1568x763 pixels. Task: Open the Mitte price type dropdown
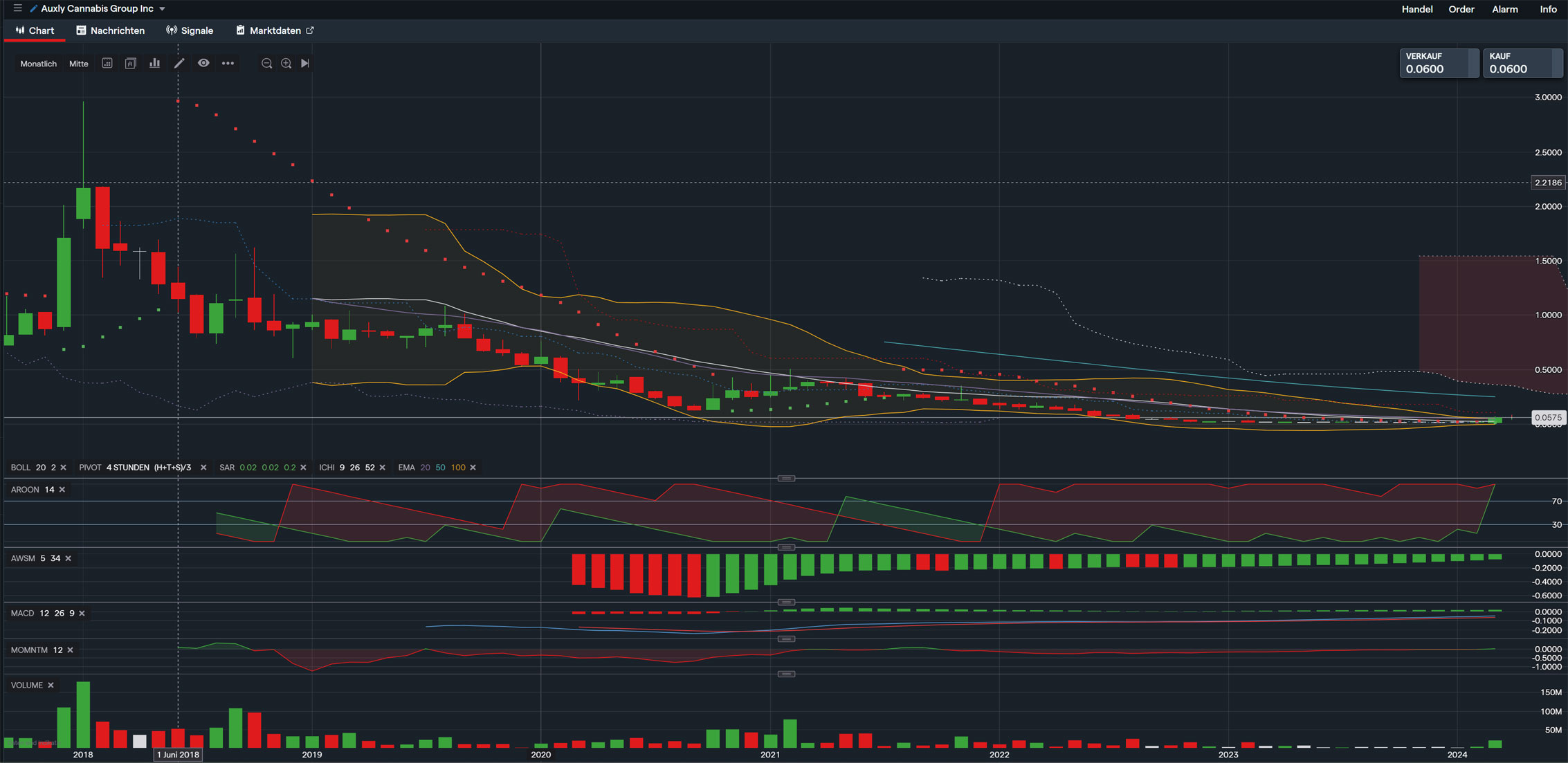coord(79,64)
